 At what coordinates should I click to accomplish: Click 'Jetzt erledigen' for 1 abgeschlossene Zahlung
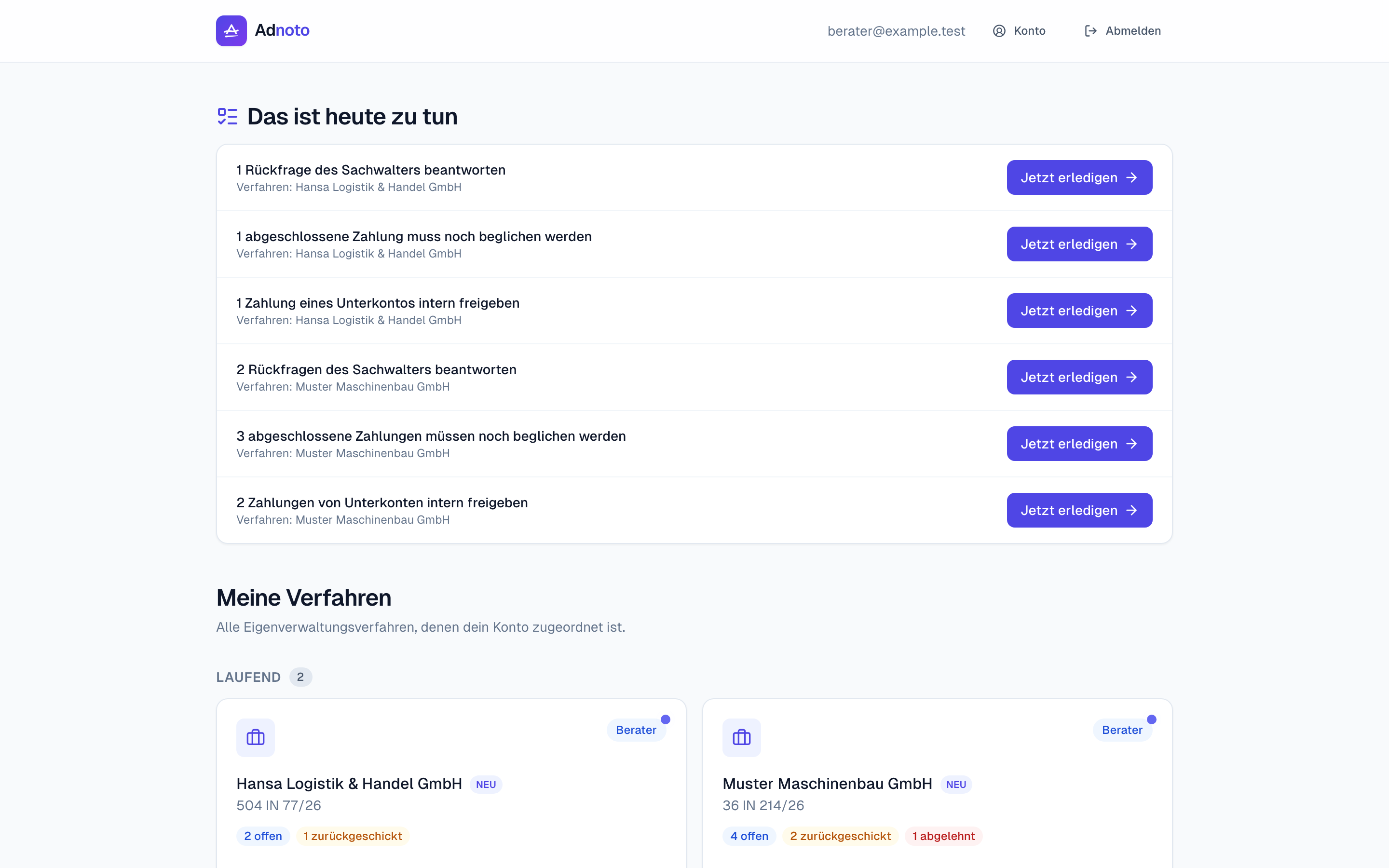pyautogui.click(x=1079, y=244)
